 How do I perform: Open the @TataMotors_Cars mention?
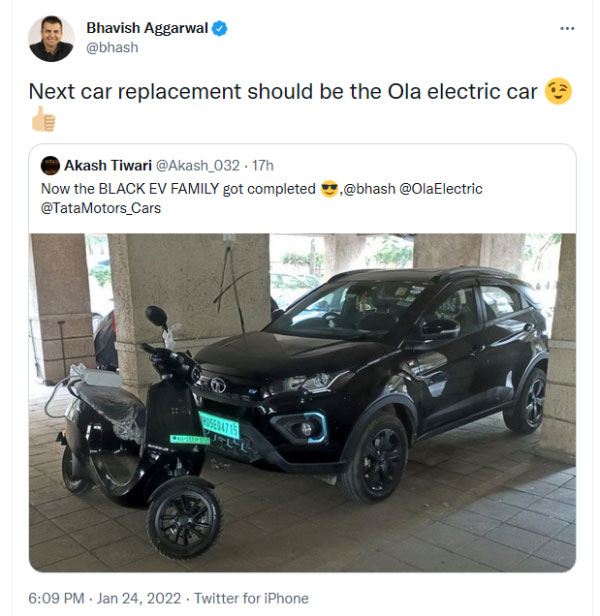pos(101,209)
